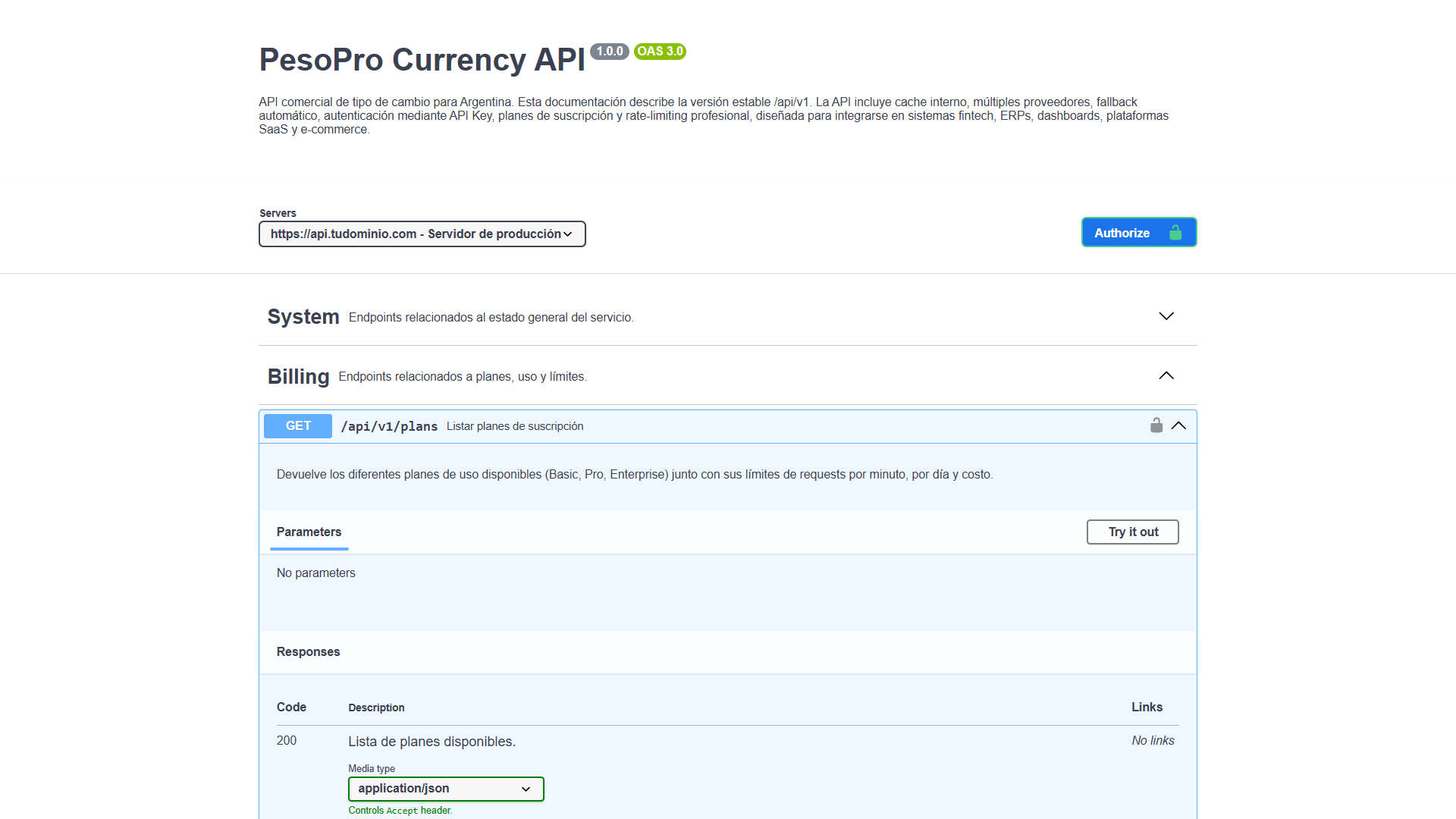The image size is (1456, 819).
Task: Click the green lock icon in Authorize button
Action: pyautogui.click(x=1175, y=233)
